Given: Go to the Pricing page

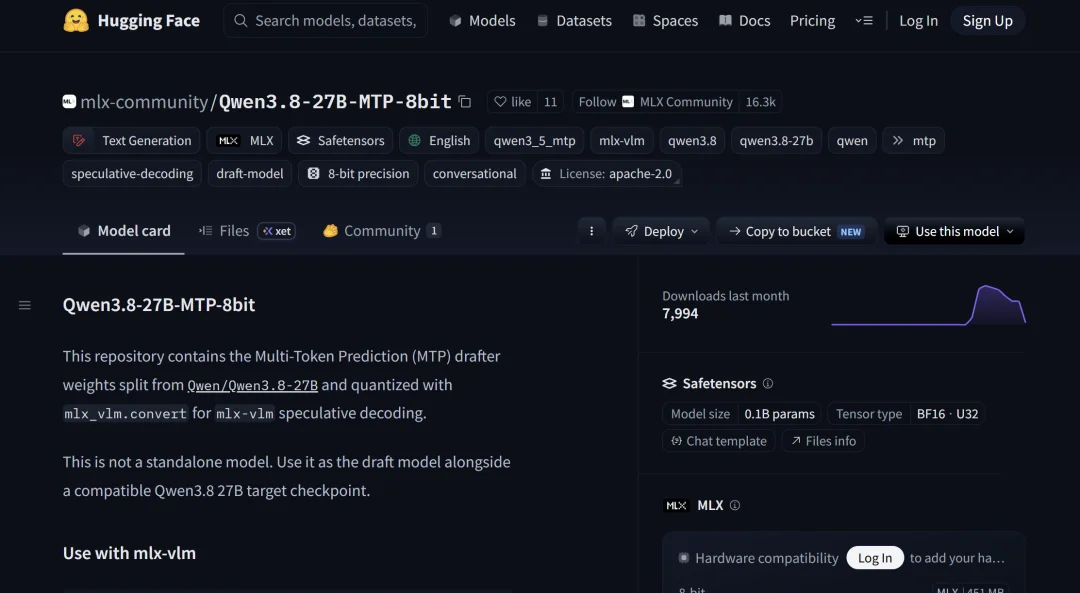Looking at the screenshot, I should (813, 21).
